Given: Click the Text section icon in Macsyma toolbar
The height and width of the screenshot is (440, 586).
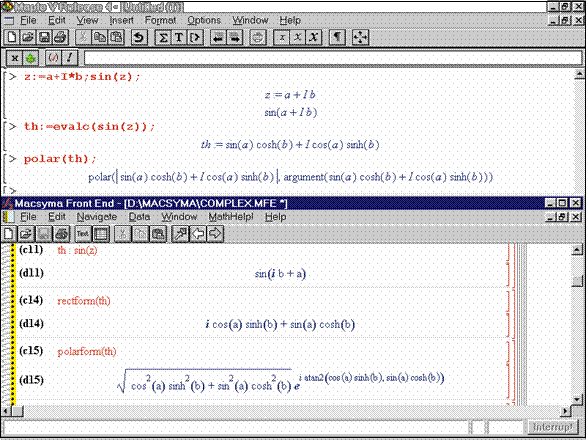Looking at the screenshot, I should coord(83,234).
